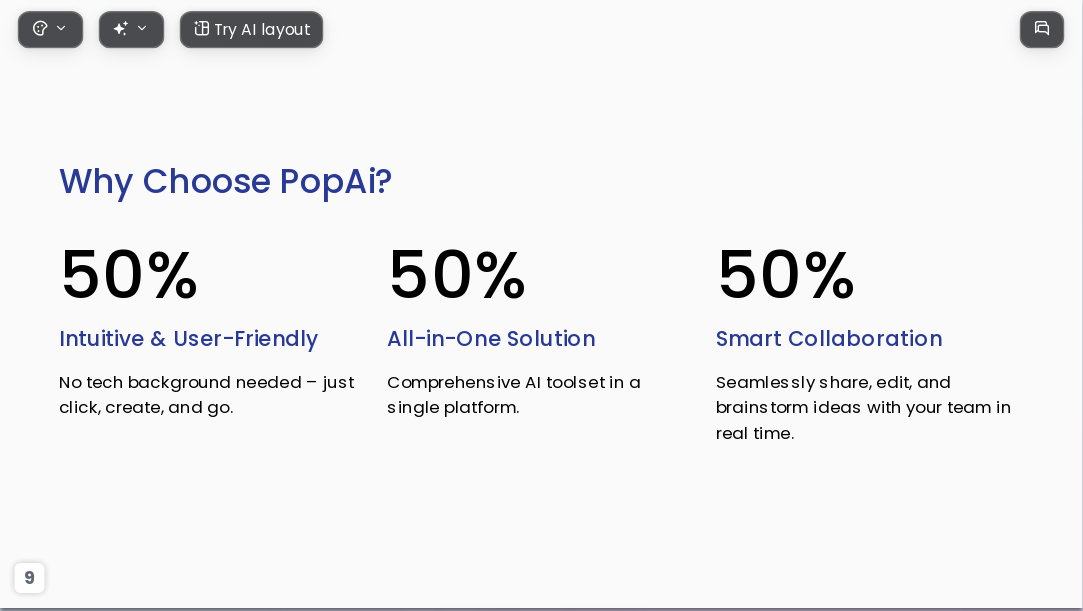
Task: Expand the AI sparkle dropdown chevron
Action: (142, 28)
